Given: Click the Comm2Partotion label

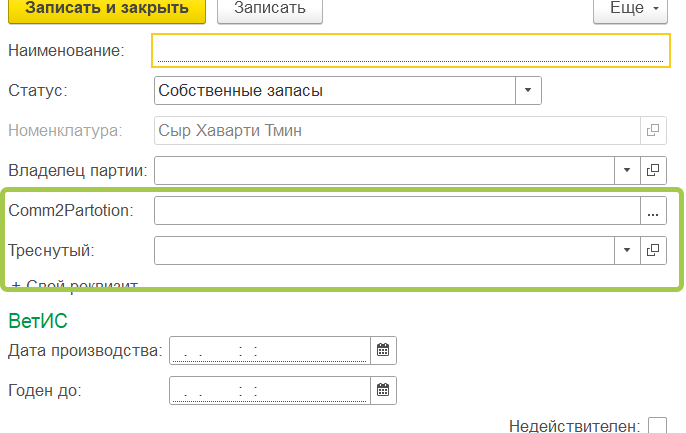Looking at the screenshot, I should click(71, 210).
